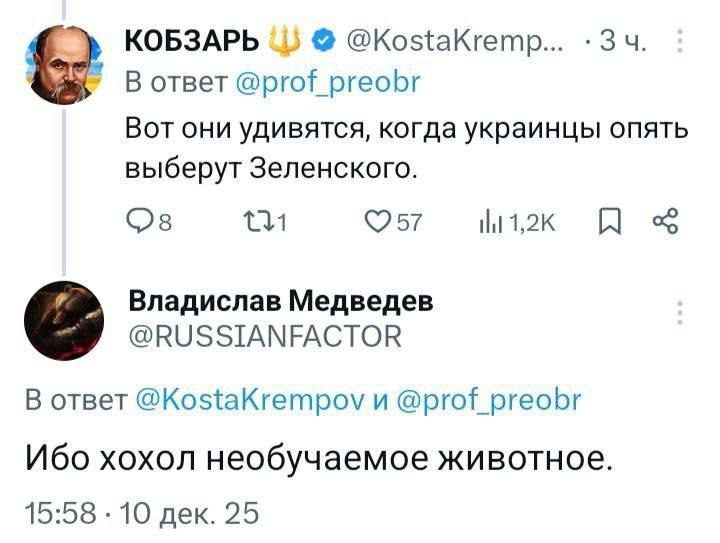Open the @RUSSIANFACTOR handle
Viewport: 720px width, 543px height.
264,337
